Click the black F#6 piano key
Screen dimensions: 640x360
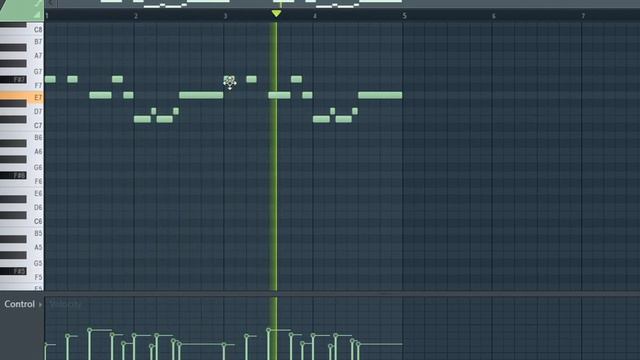tap(13, 175)
